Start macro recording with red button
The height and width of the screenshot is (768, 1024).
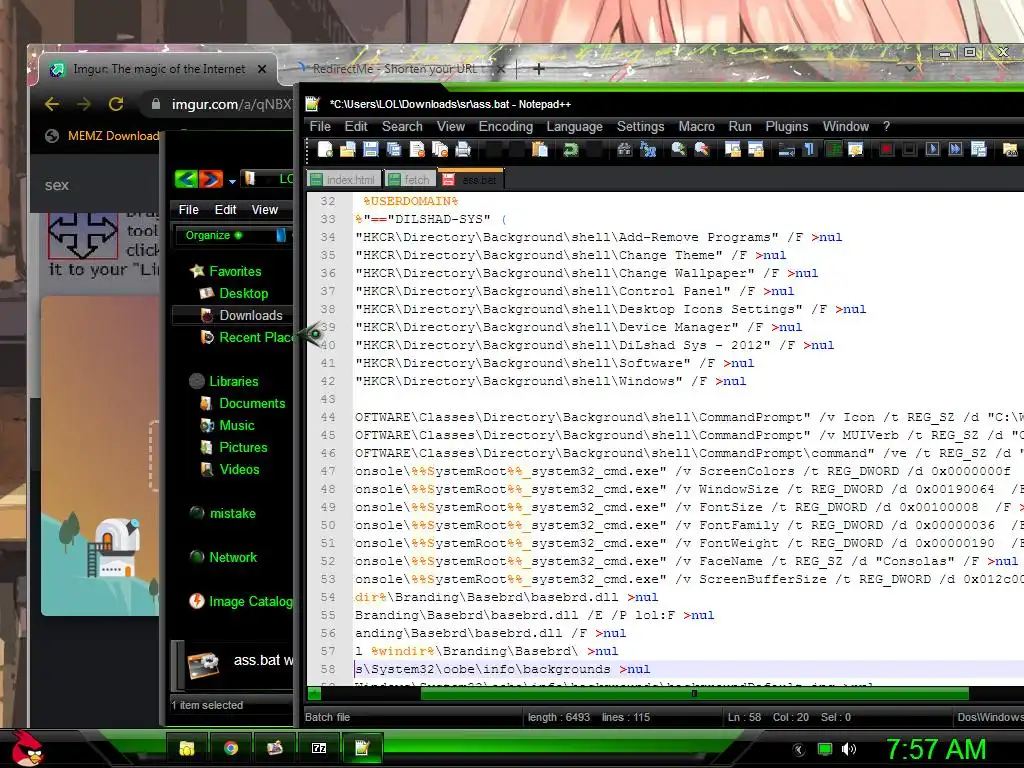[886, 150]
